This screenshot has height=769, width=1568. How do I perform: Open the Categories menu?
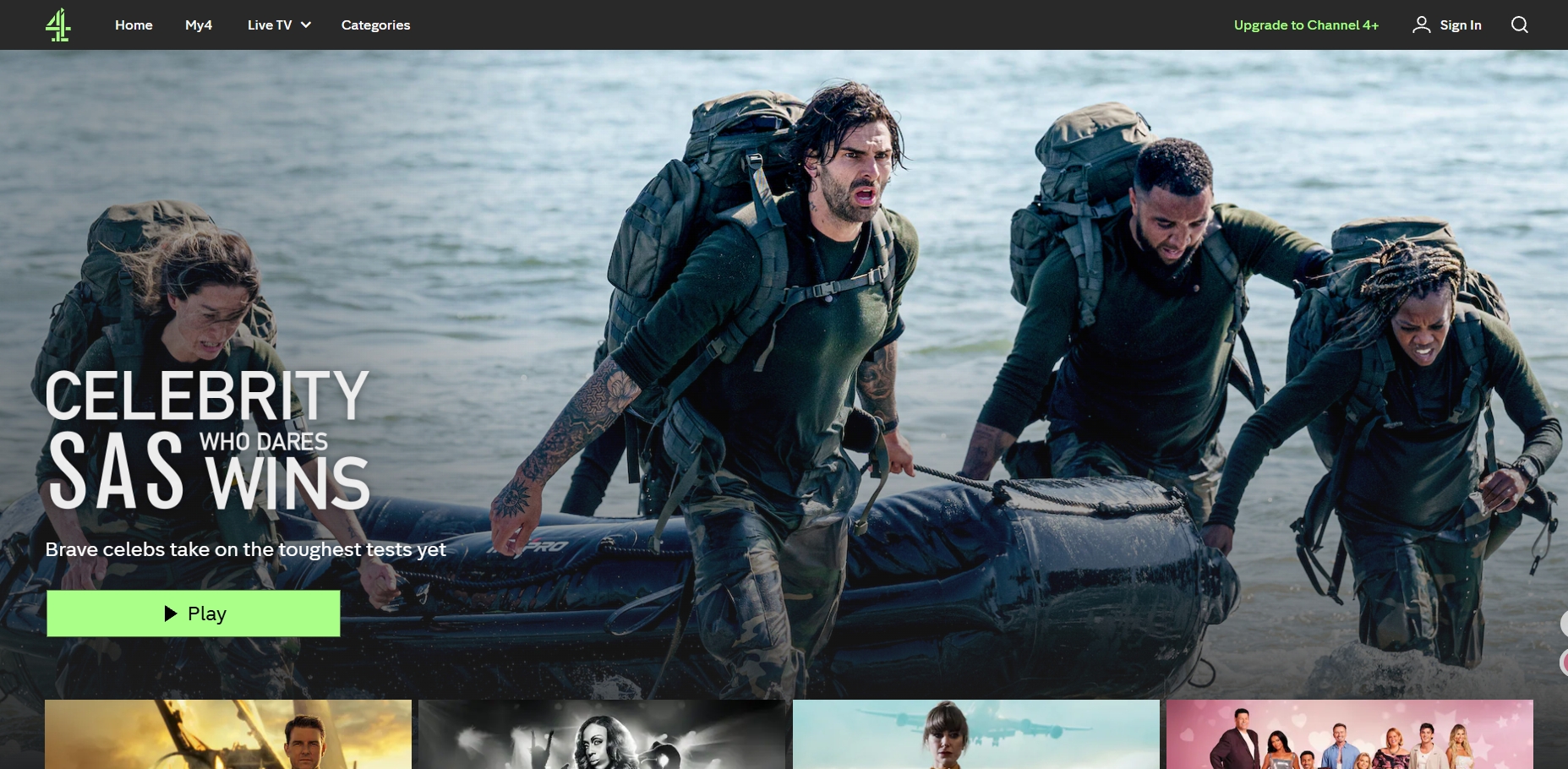(375, 25)
